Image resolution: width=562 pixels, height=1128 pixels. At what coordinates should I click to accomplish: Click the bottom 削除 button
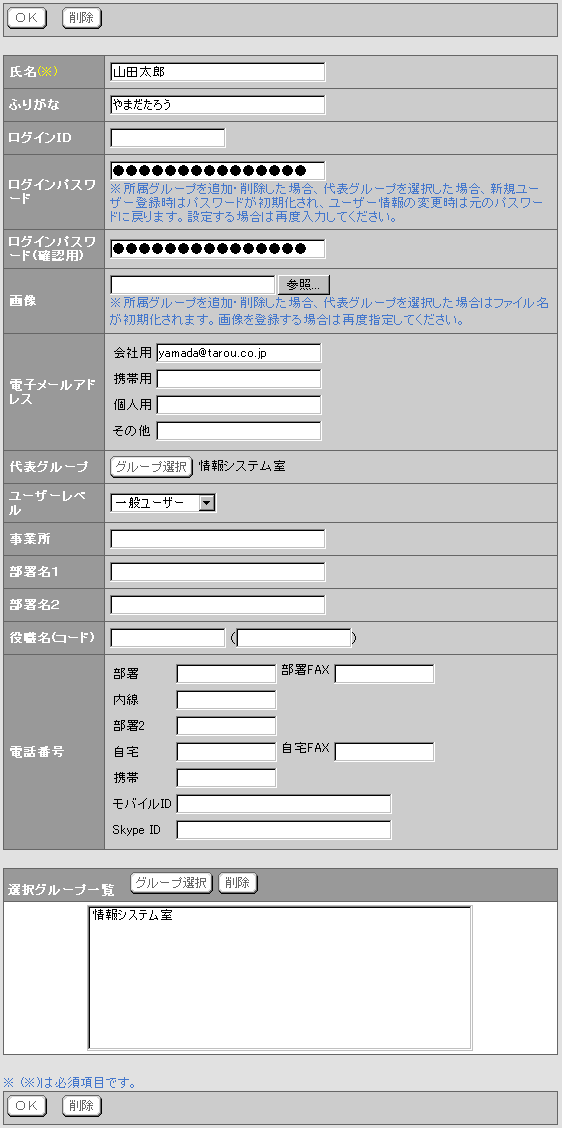coord(82,1106)
